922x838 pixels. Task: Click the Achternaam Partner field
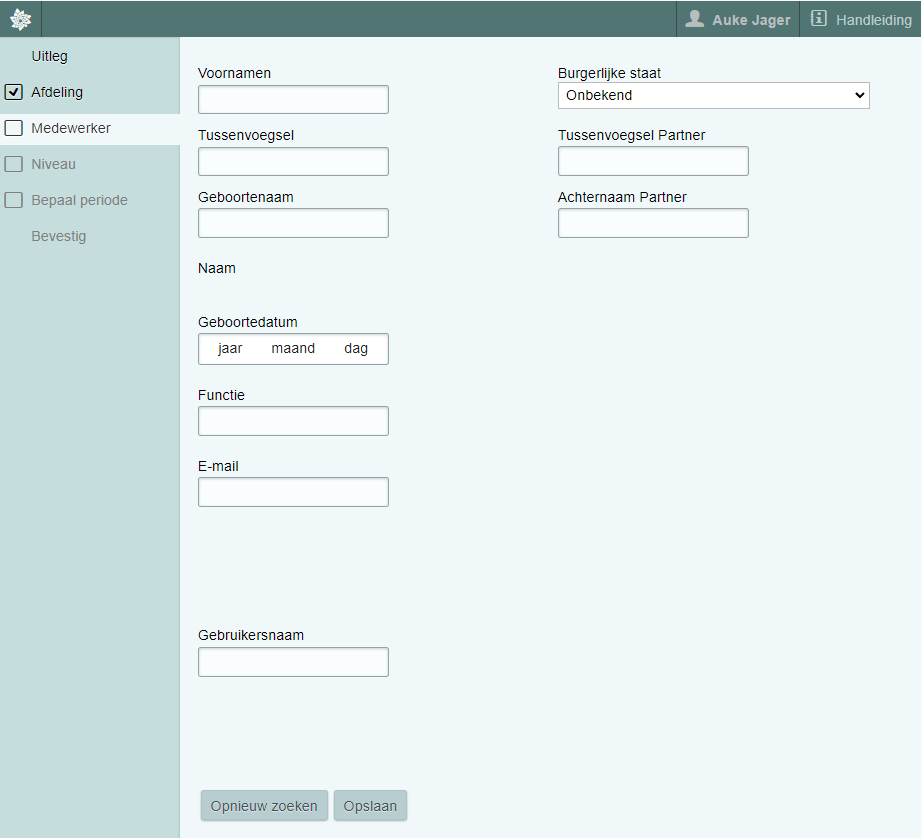pos(653,223)
